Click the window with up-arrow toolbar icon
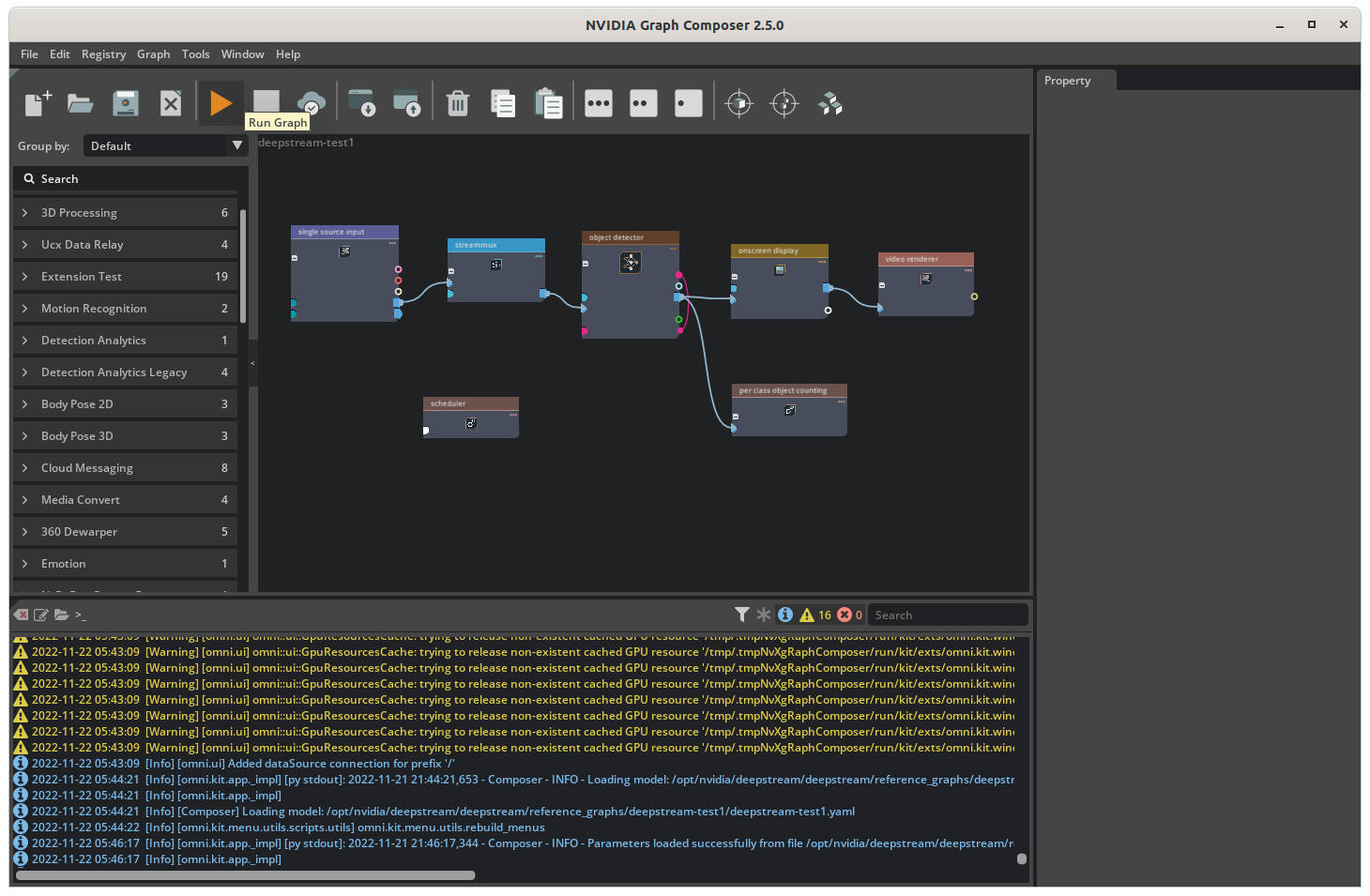 click(406, 103)
